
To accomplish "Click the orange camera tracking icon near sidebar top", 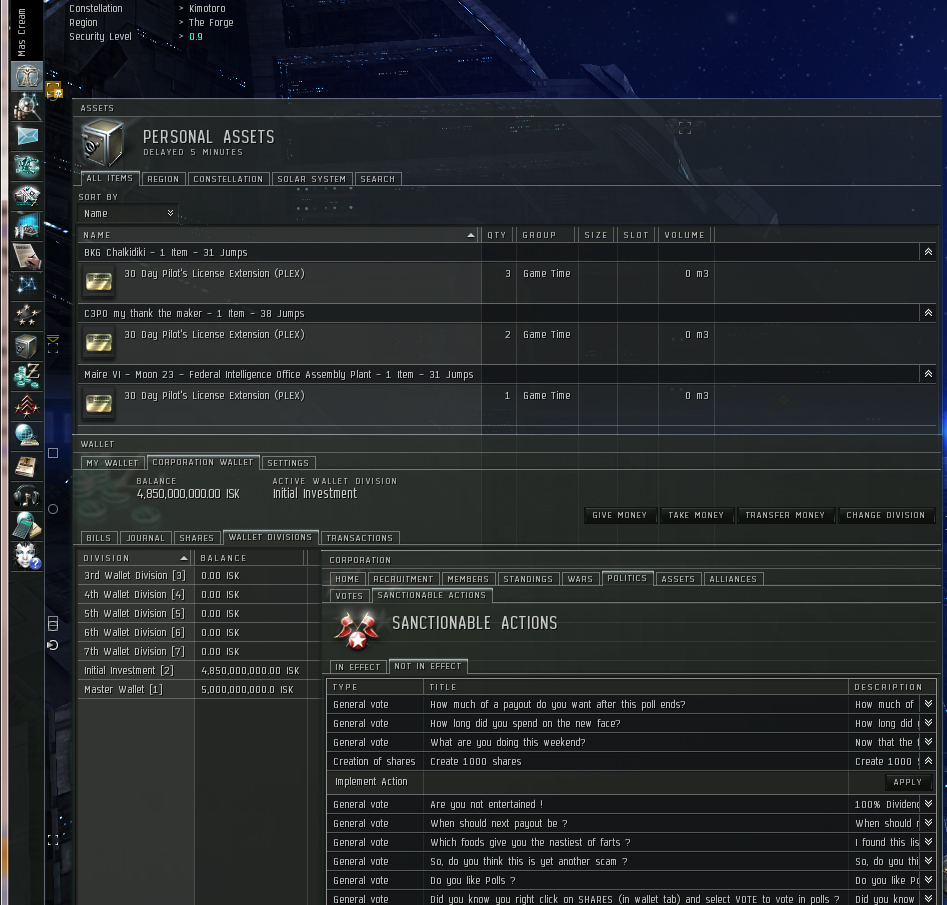I will pos(54,91).
